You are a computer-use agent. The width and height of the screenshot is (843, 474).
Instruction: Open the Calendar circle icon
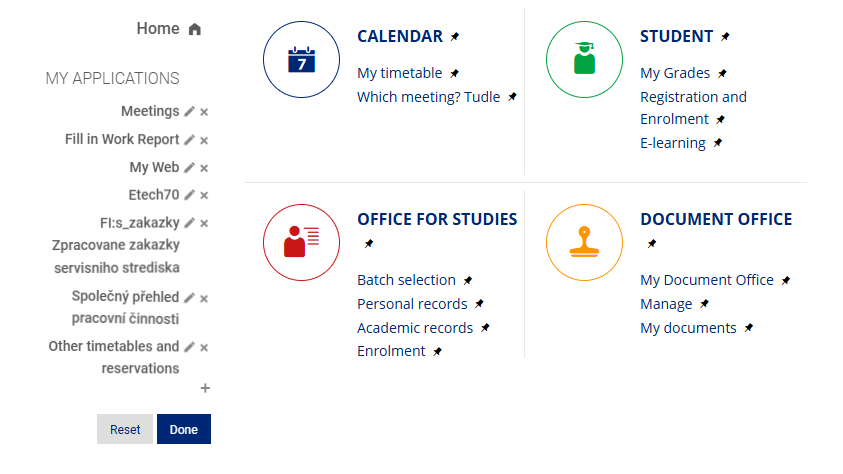click(302, 60)
